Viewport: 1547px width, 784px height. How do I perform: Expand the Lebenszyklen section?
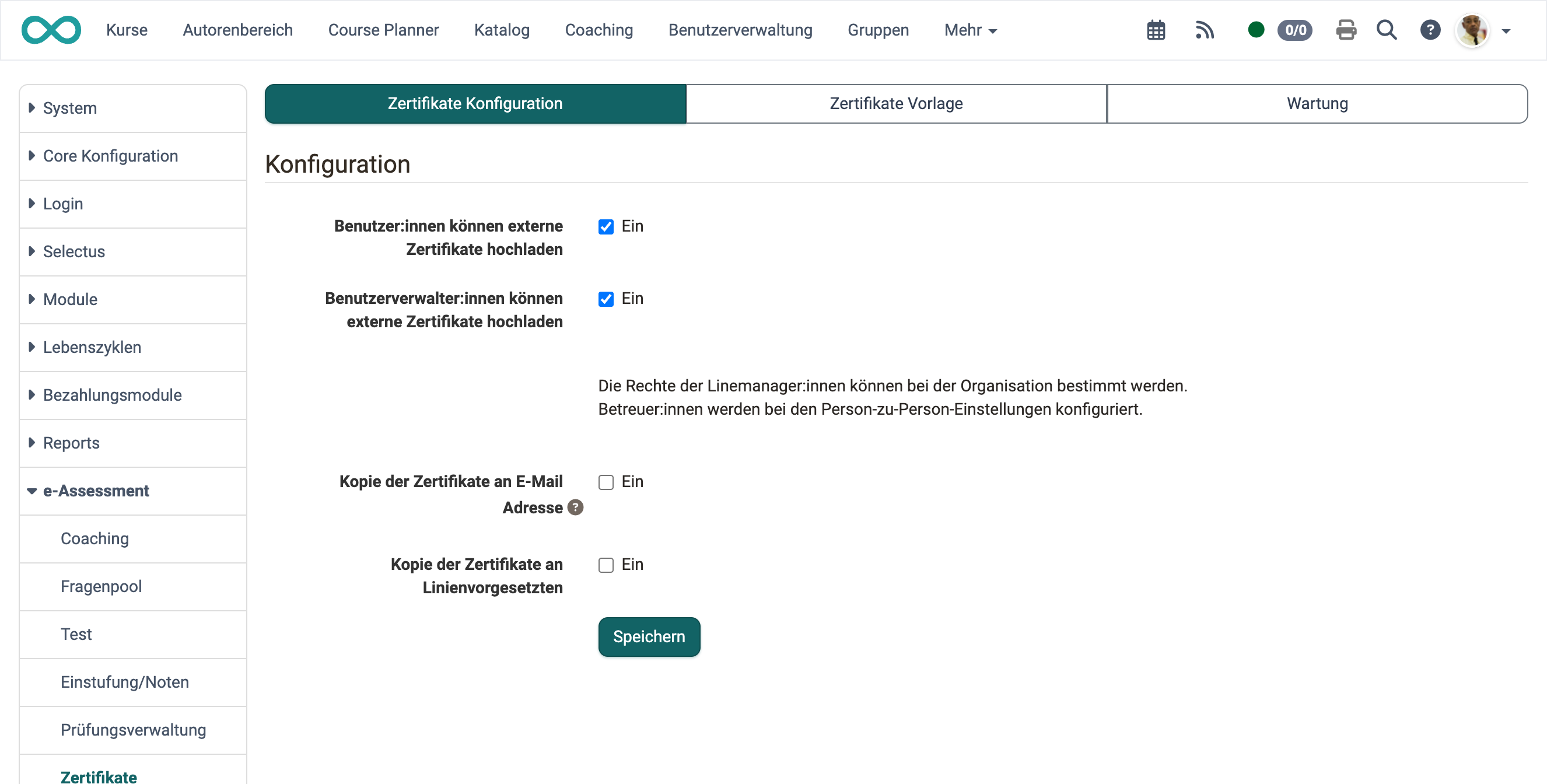click(133, 347)
